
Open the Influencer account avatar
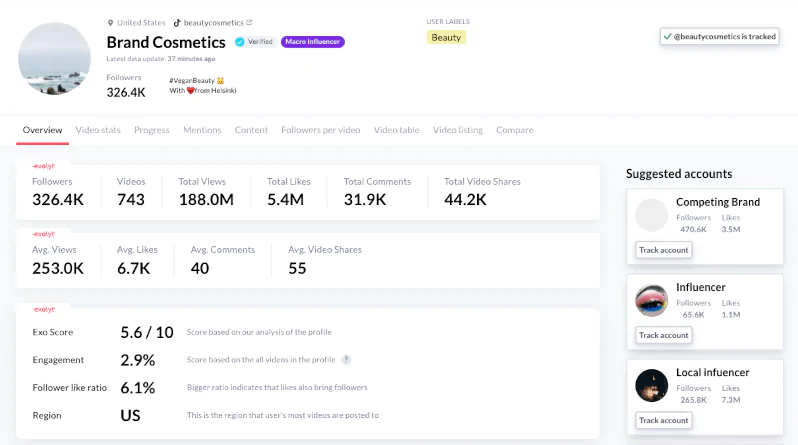652,301
